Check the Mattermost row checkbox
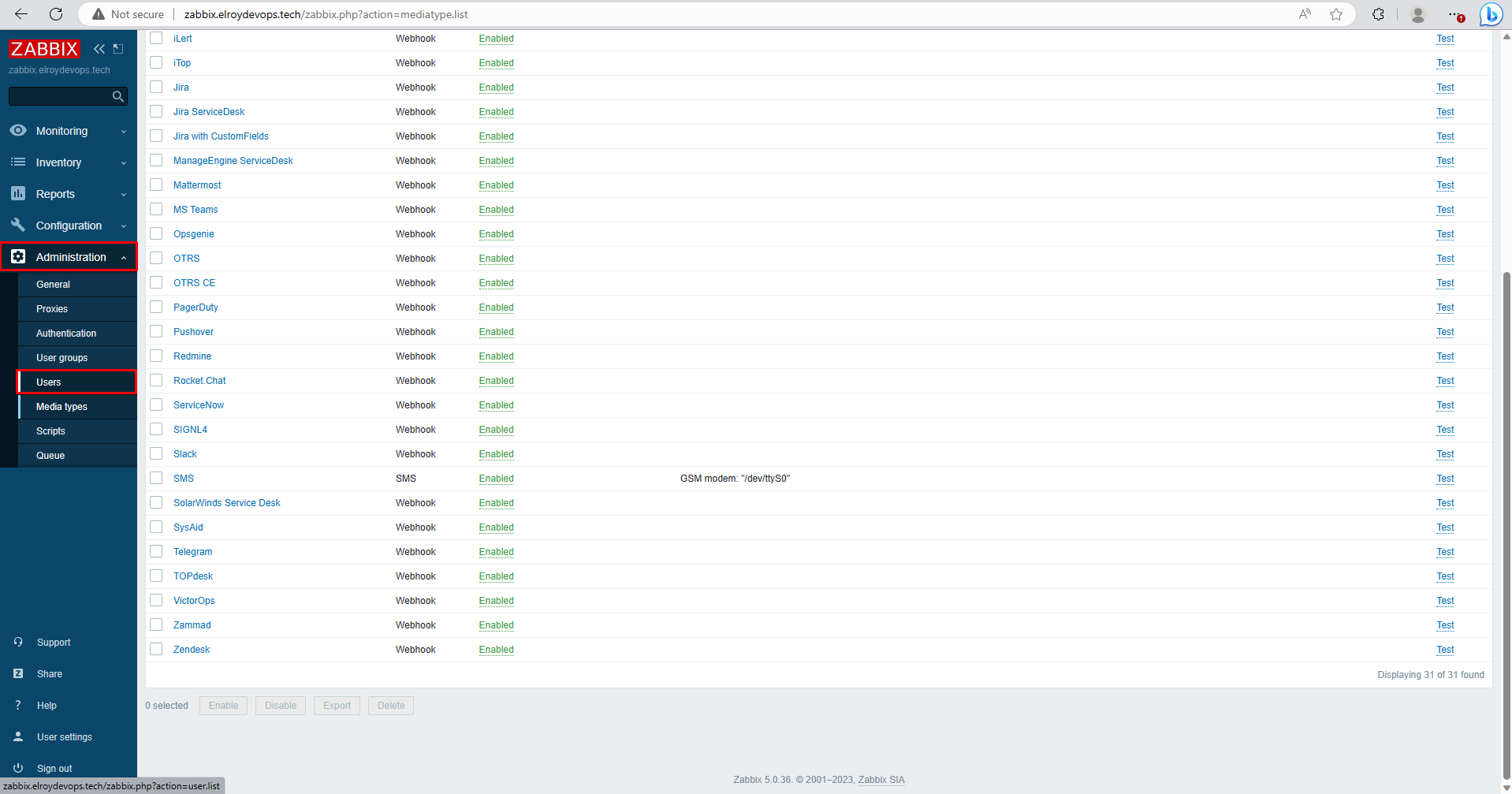 156,185
